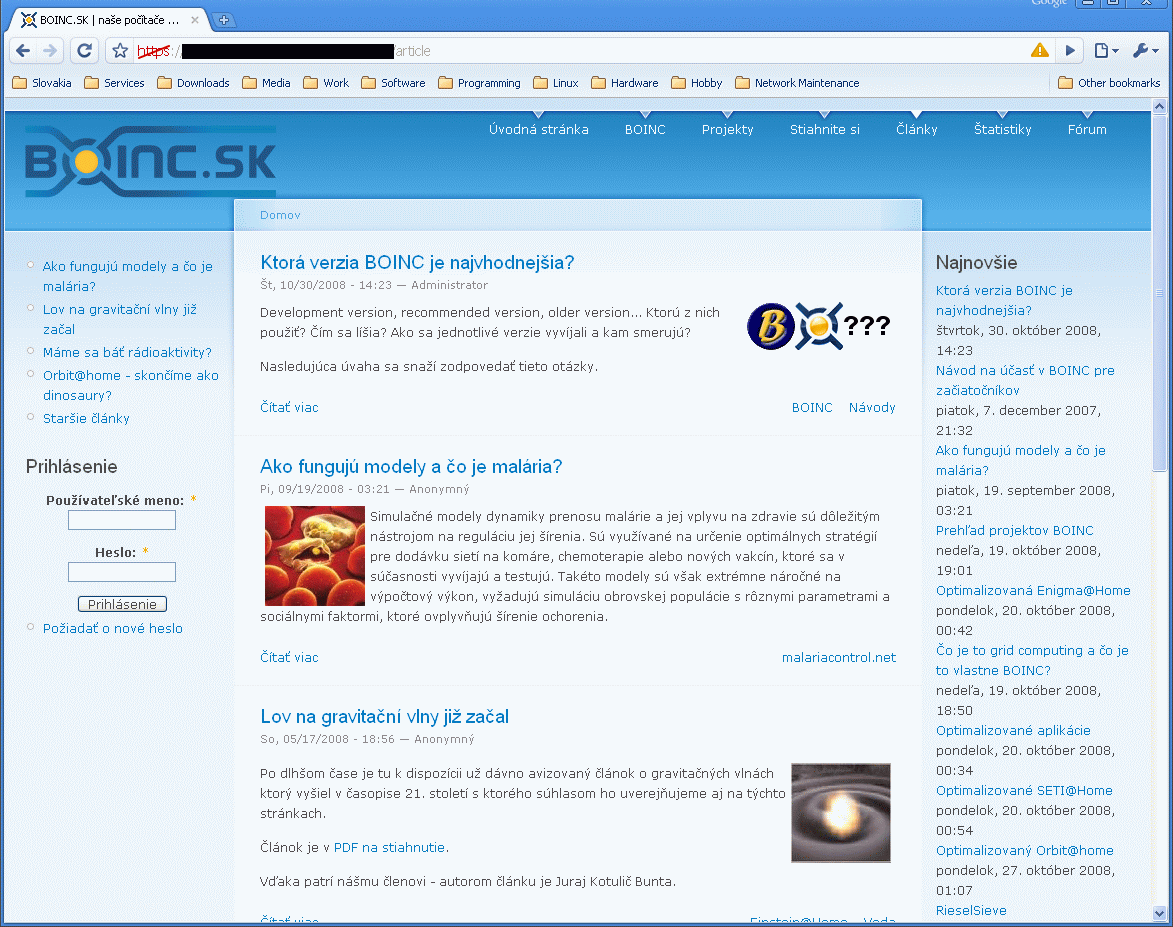Image resolution: width=1173 pixels, height=927 pixels.
Task: Open the BOINC navigation menu item
Action: (x=645, y=129)
